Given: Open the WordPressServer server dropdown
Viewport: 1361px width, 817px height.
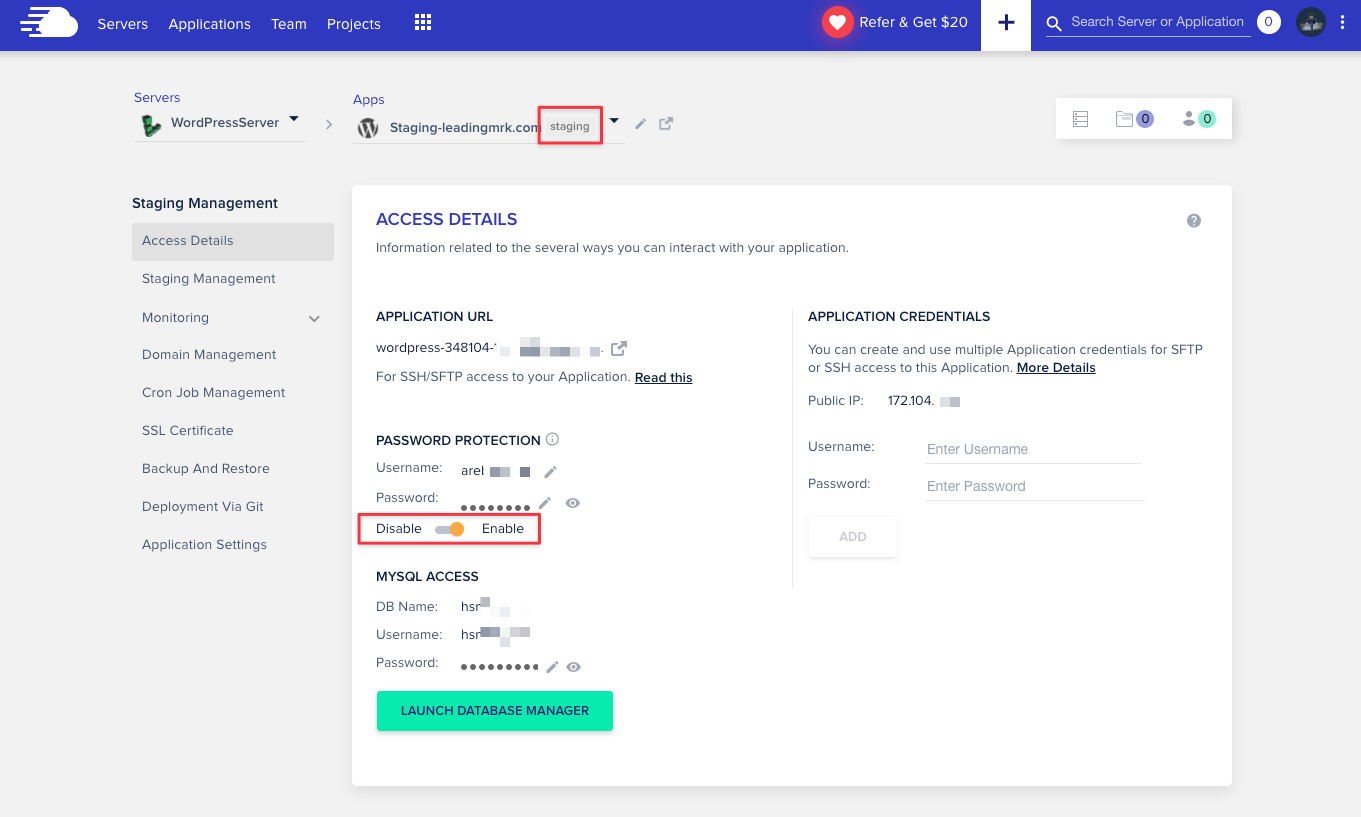Looking at the screenshot, I should 294,119.
